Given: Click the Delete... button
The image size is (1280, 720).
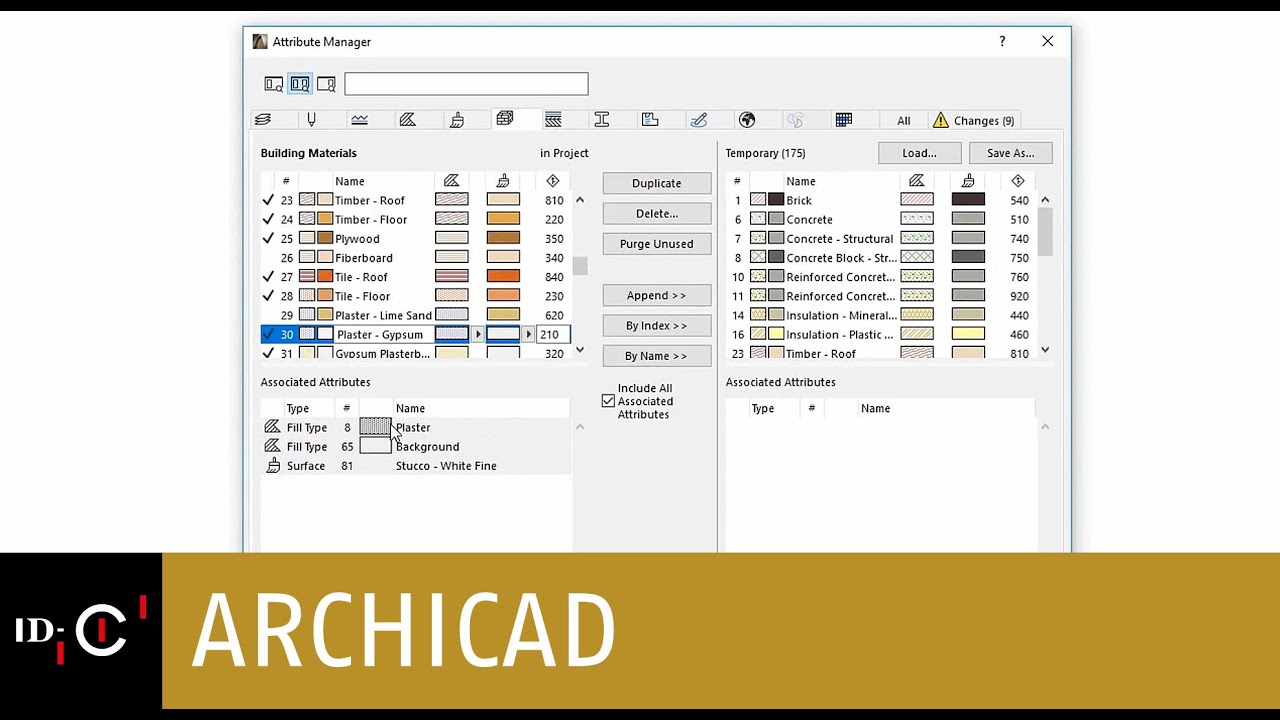Looking at the screenshot, I should point(657,213).
